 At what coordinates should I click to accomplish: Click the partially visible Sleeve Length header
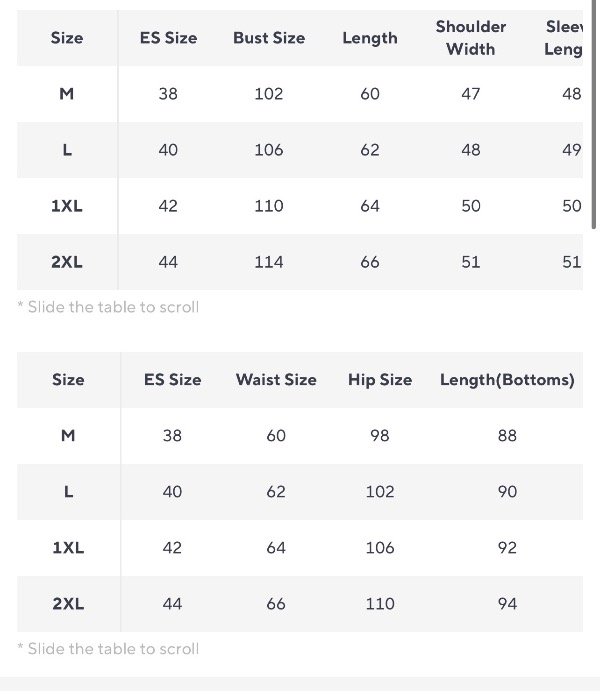point(565,37)
